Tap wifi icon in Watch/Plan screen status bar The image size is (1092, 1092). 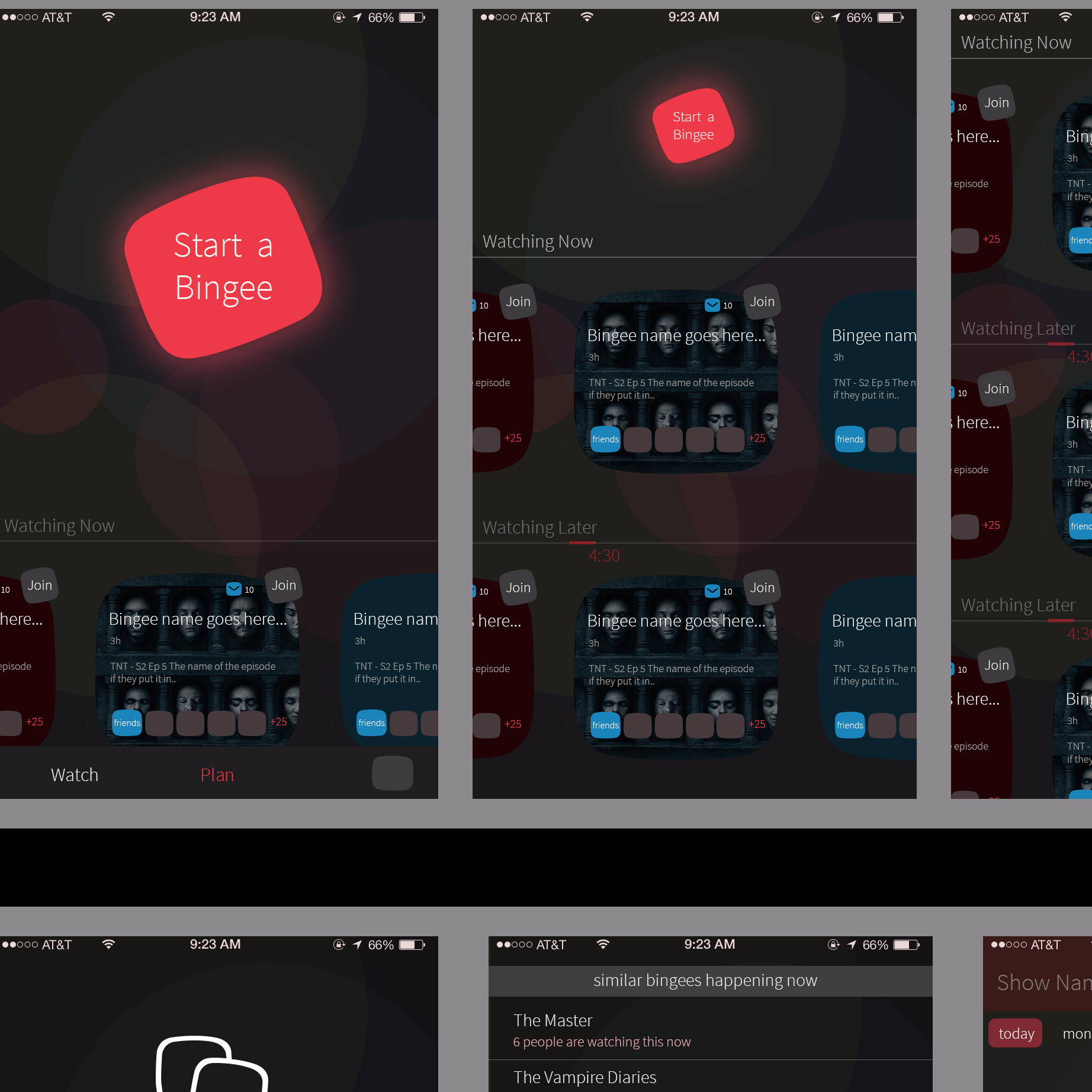coord(108,17)
